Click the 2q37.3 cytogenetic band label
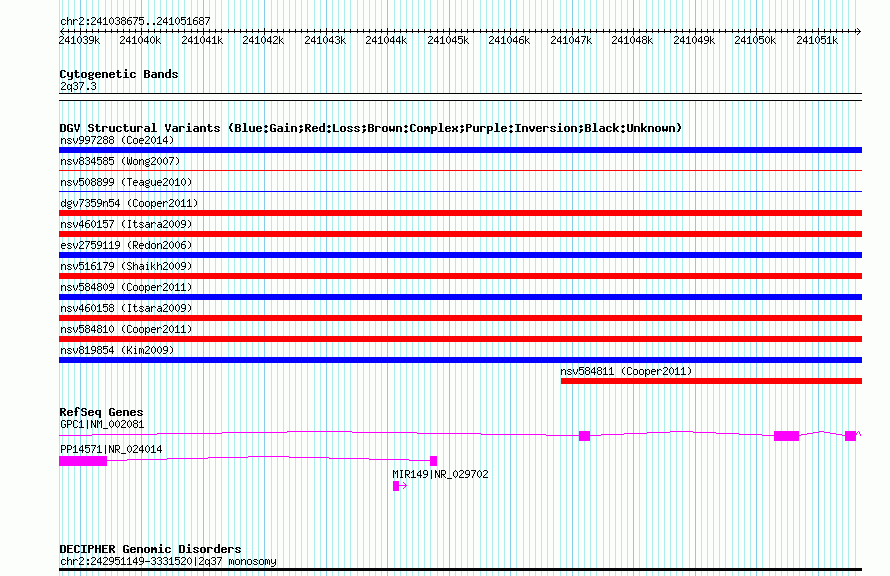The height and width of the screenshot is (576, 890). (78, 86)
